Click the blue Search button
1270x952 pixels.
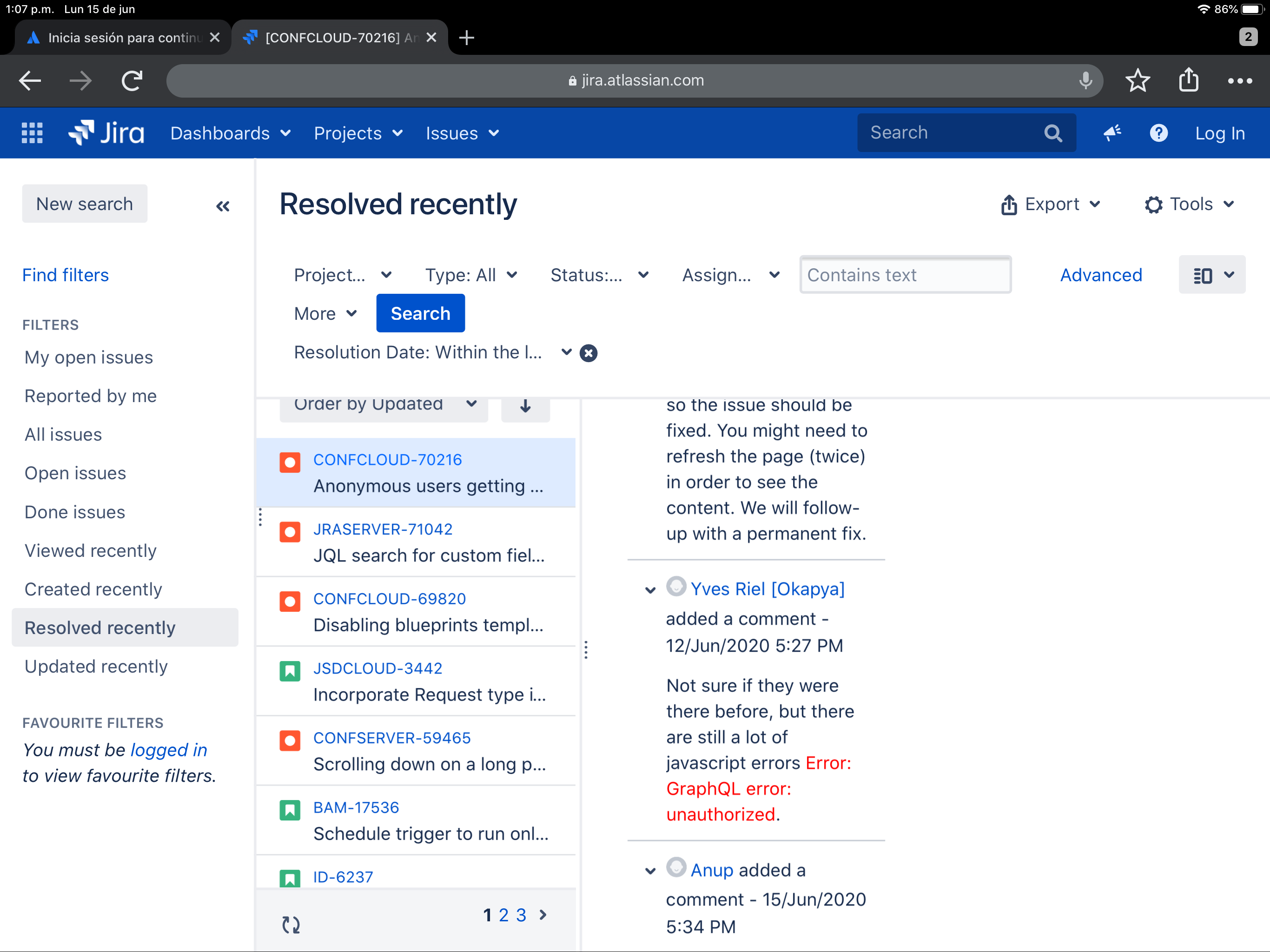(x=420, y=313)
